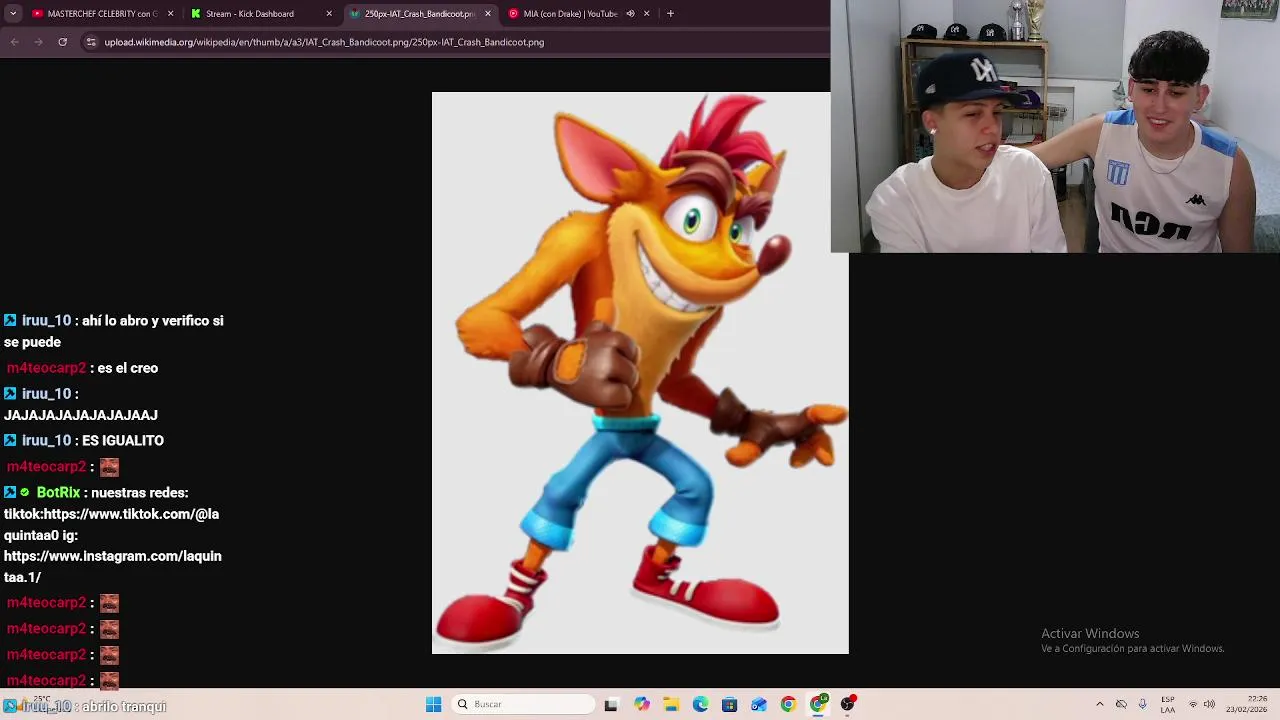Go forward in browser history
Image resolution: width=1280 pixels, height=720 pixels.
pos(38,42)
